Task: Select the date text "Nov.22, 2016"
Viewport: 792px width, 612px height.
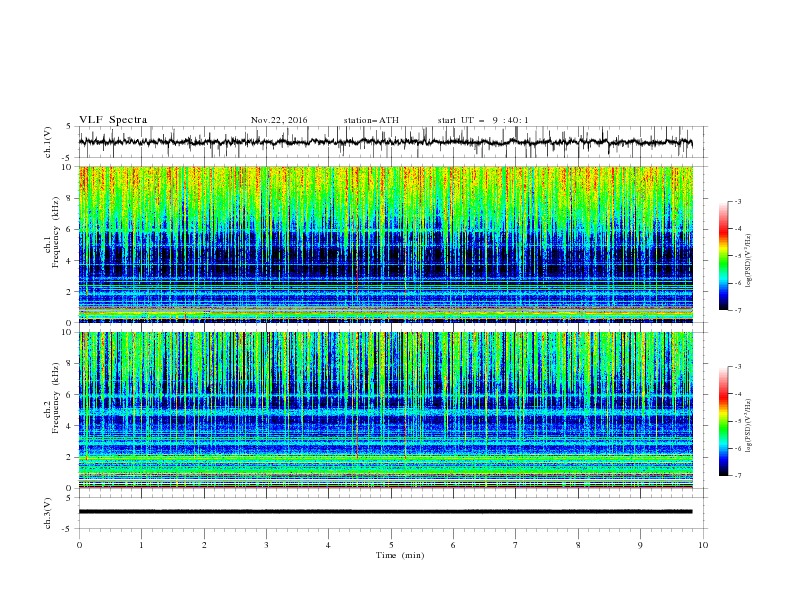Action: (279, 120)
